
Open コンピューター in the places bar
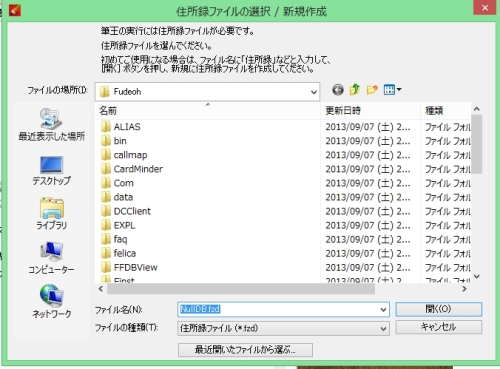pyautogui.click(x=51, y=258)
